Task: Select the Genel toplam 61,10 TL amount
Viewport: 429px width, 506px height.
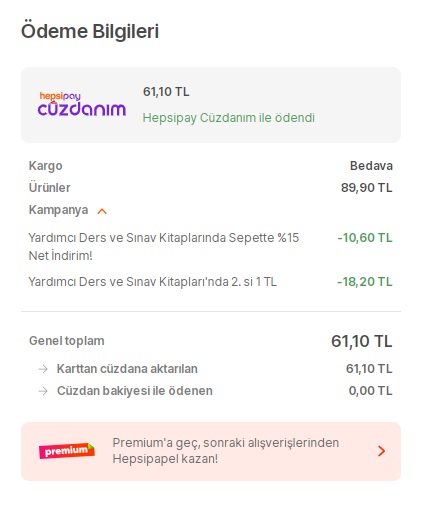Action: [x=362, y=341]
